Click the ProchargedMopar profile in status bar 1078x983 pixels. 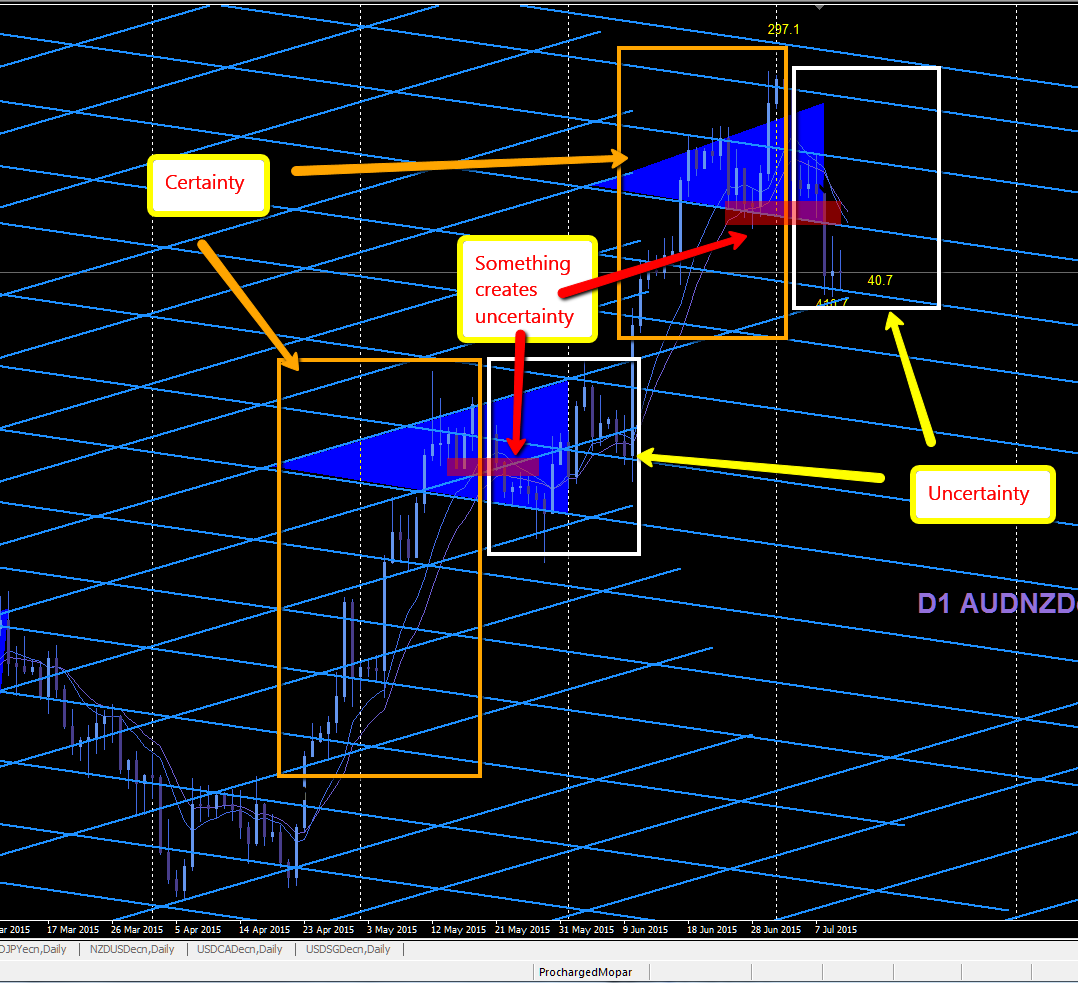click(585, 972)
